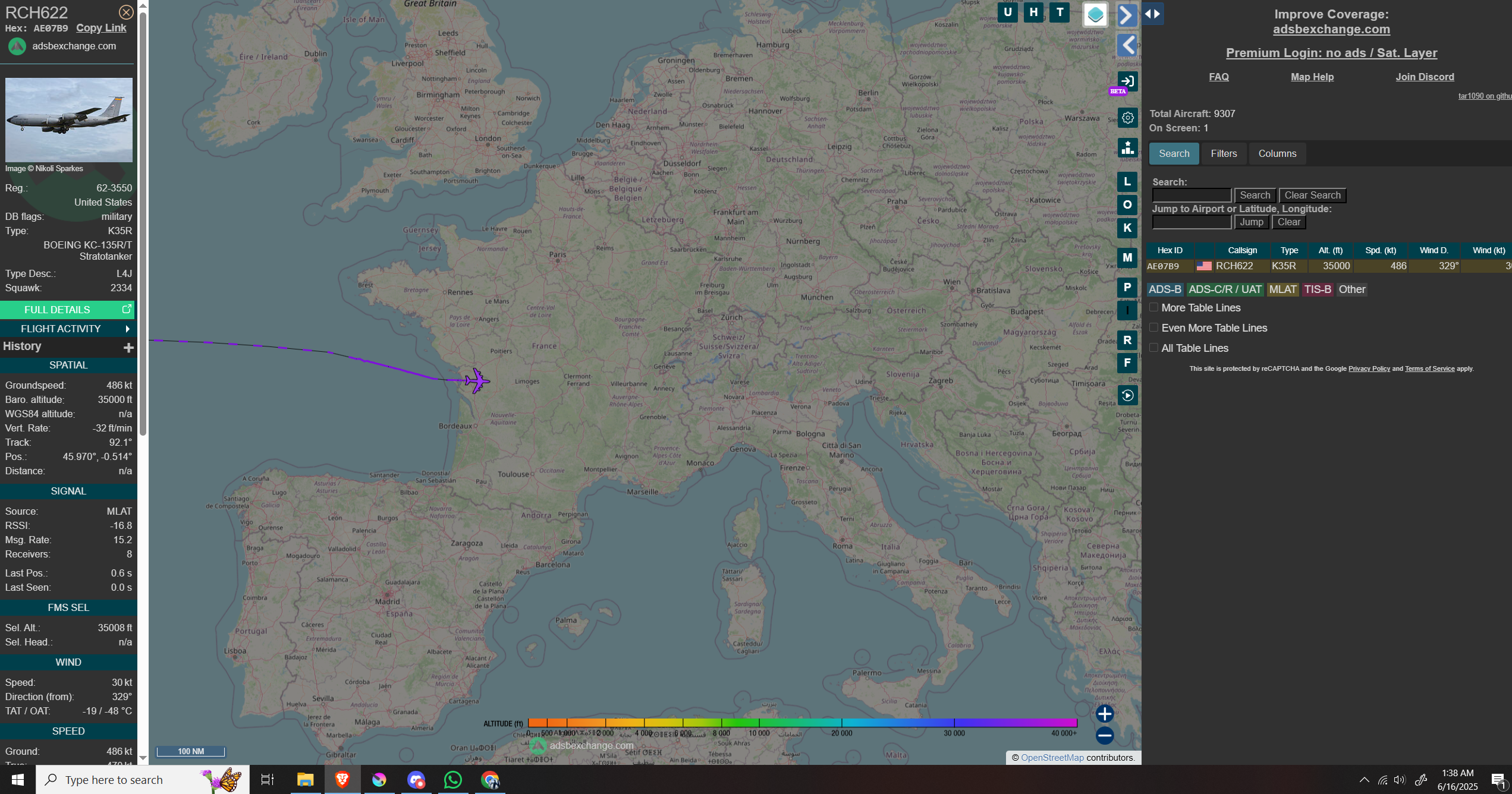Image resolution: width=1512 pixels, height=794 pixels.
Task: Select the purple aircraft icon on map
Action: click(x=477, y=380)
